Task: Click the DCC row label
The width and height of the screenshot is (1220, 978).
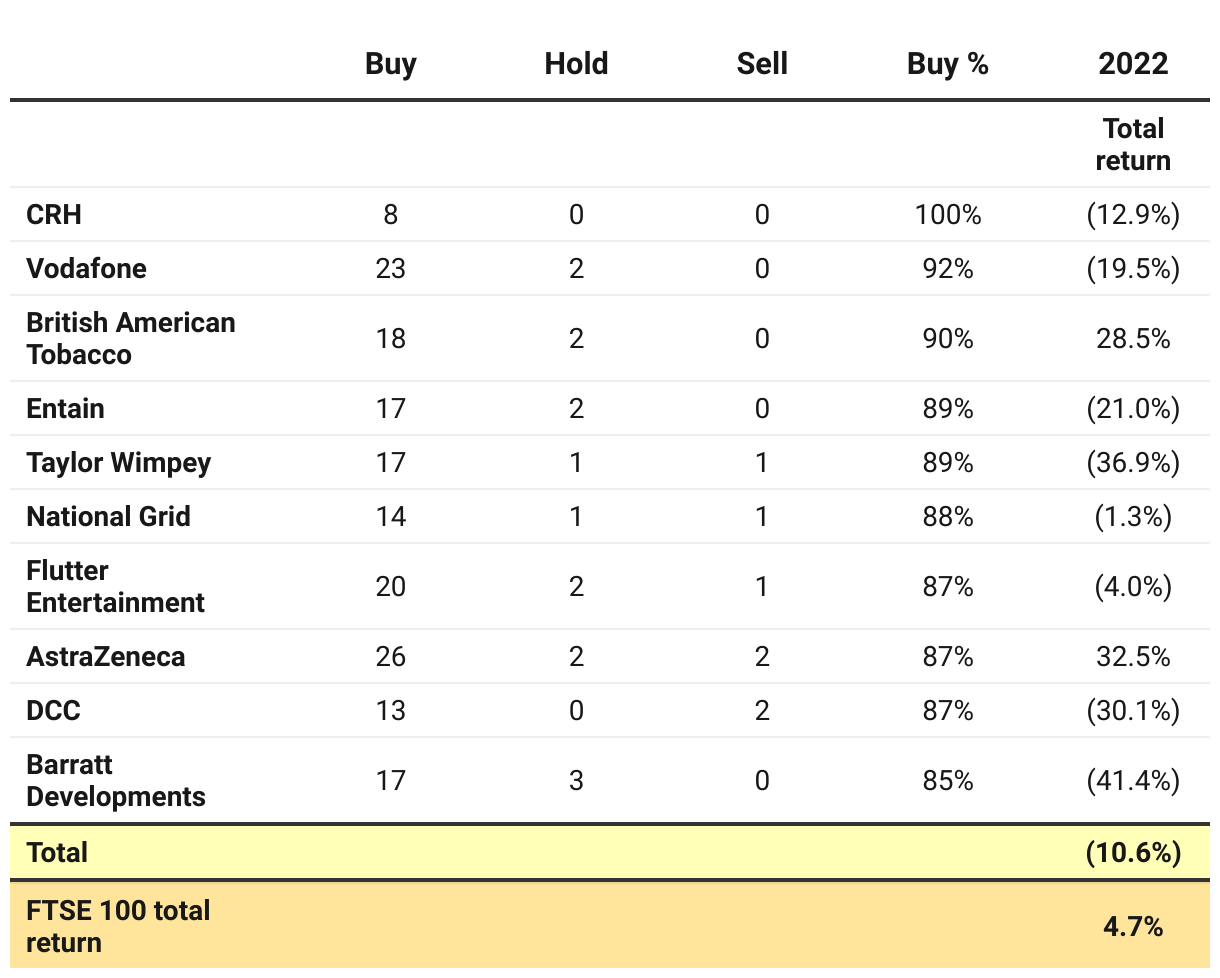Action: click(53, 711)
